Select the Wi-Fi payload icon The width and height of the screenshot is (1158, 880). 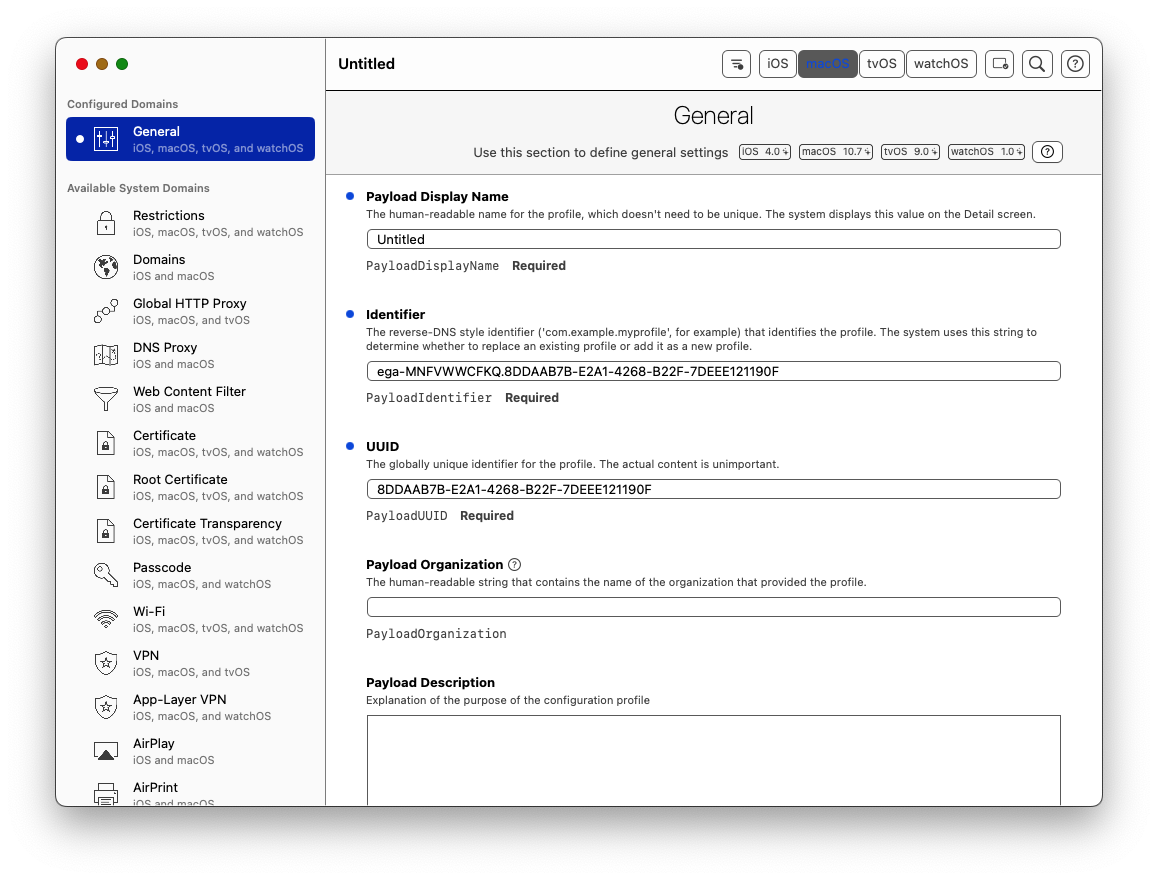[105, 619]
